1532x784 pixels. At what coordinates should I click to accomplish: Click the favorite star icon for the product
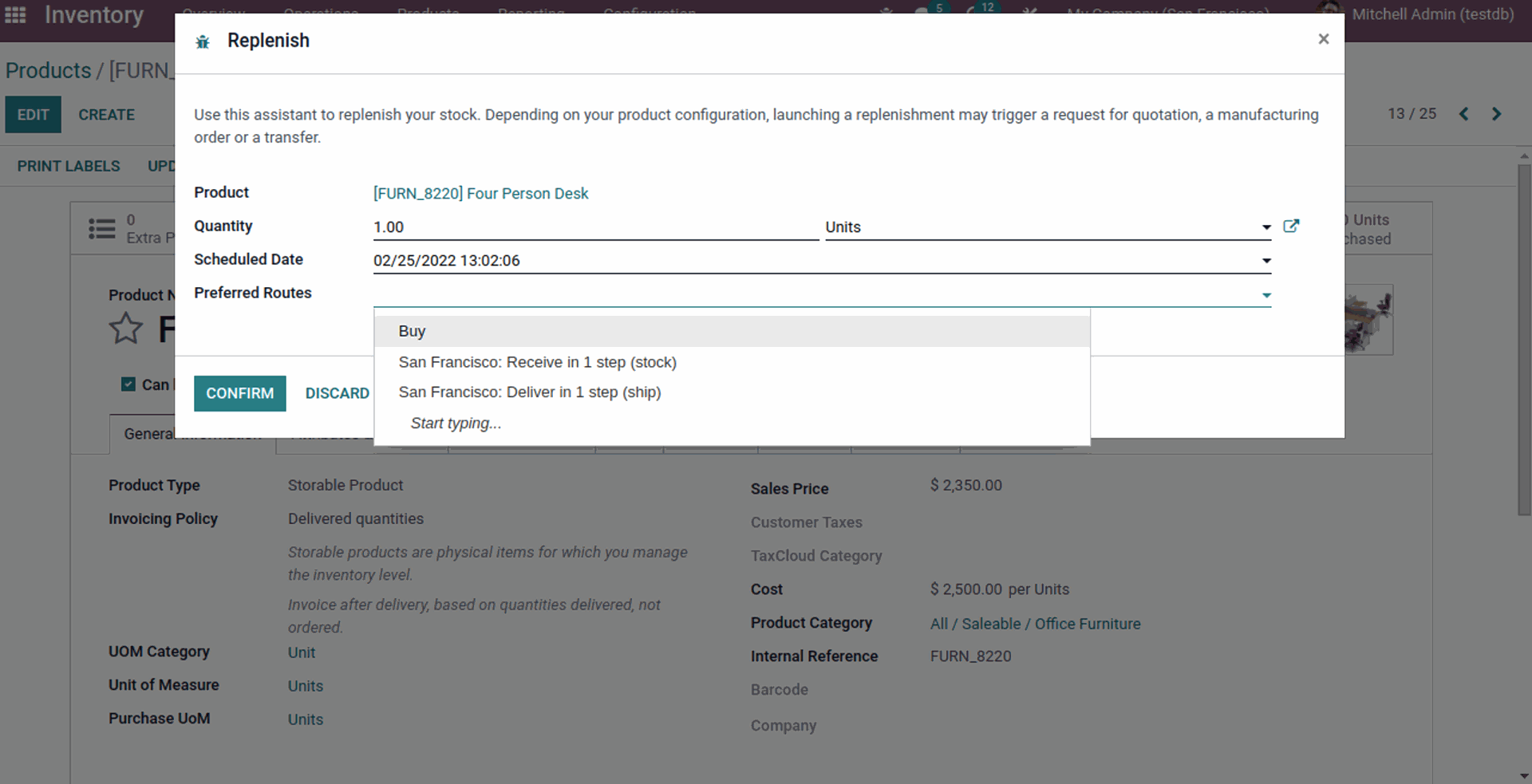pos(125,329)
